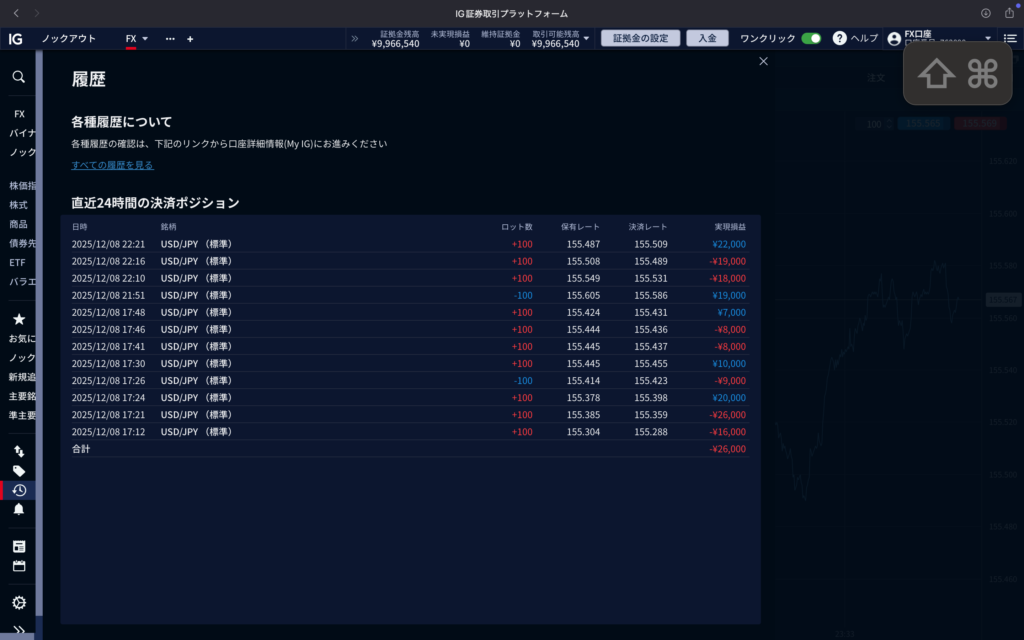This screenshot has width=1024, height=640.
Task: Click the 入金 deposit button
Action: (x=707, y=38)
